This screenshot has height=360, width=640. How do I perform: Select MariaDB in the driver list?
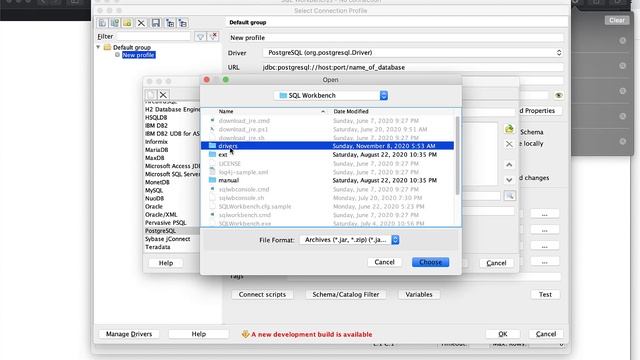tap(156, 150)
